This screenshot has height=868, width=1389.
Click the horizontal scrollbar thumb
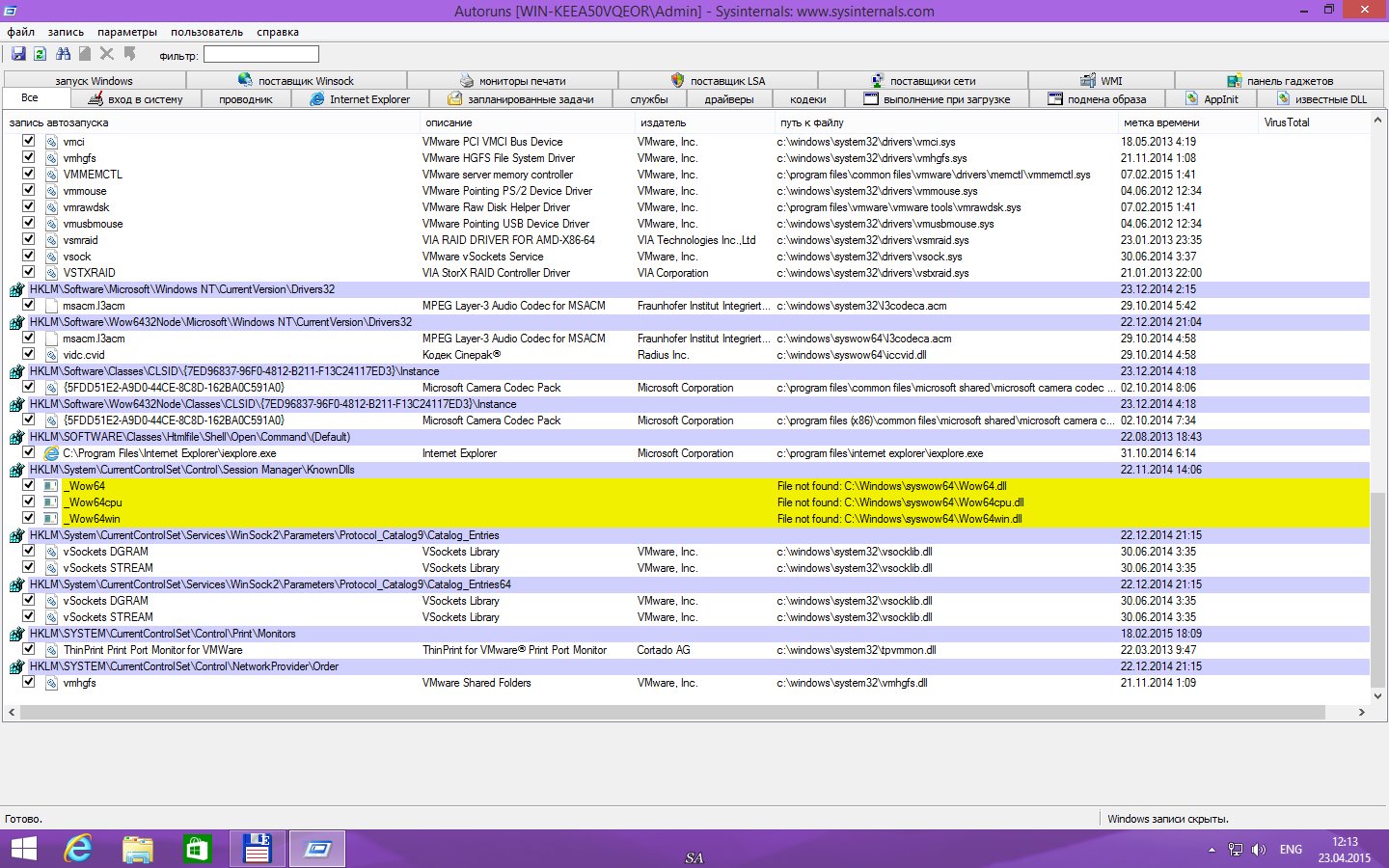(x=672, y=712)
